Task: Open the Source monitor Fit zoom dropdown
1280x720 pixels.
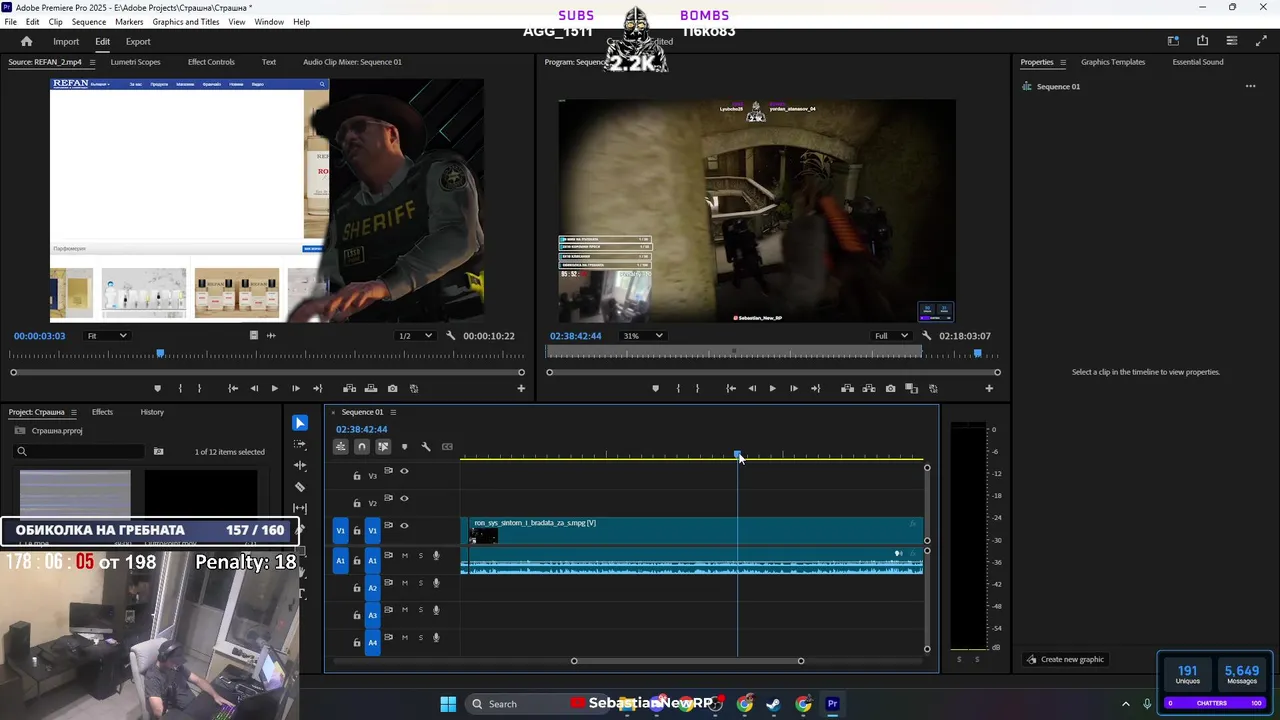Action: click(x=106, y=336)
